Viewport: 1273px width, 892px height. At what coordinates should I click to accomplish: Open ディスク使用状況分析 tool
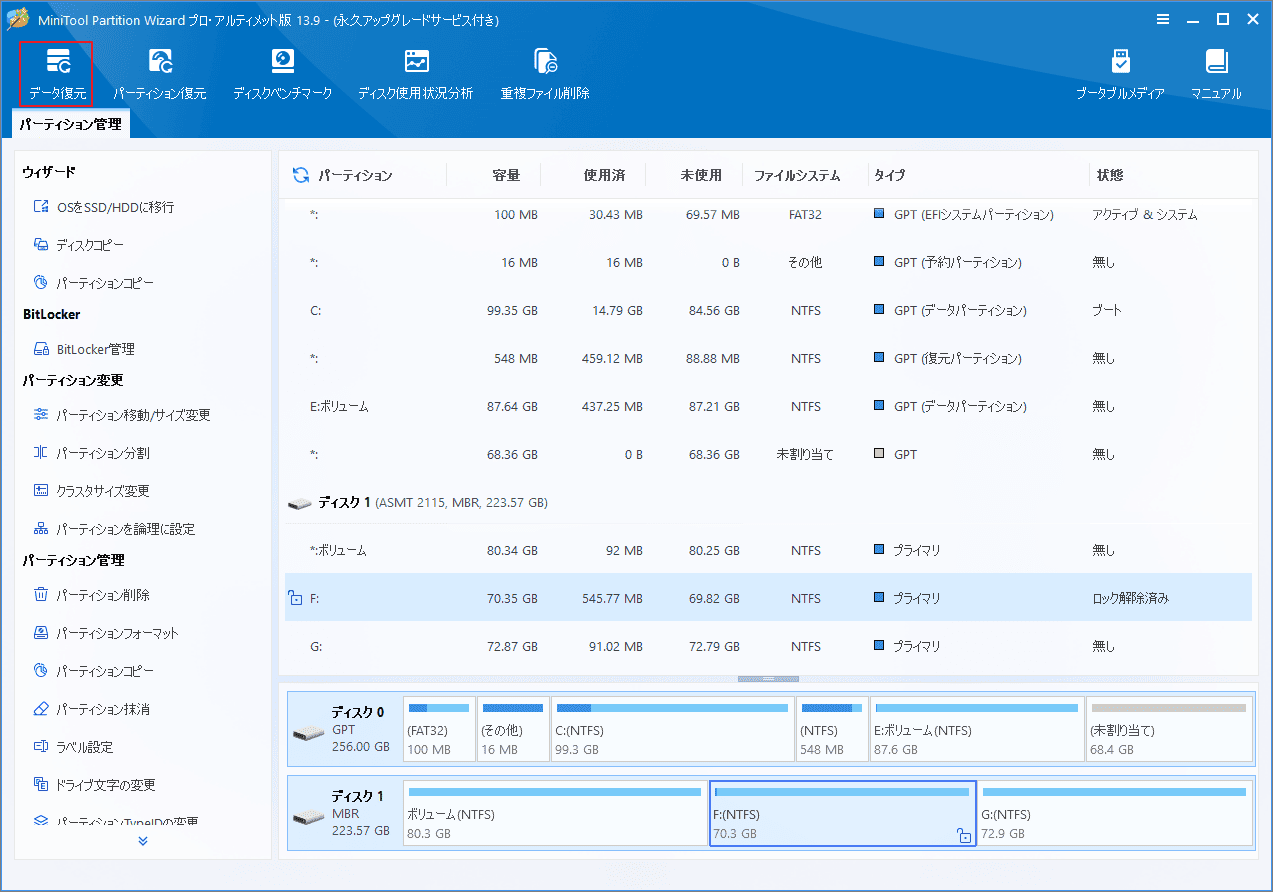click(416, 74)
